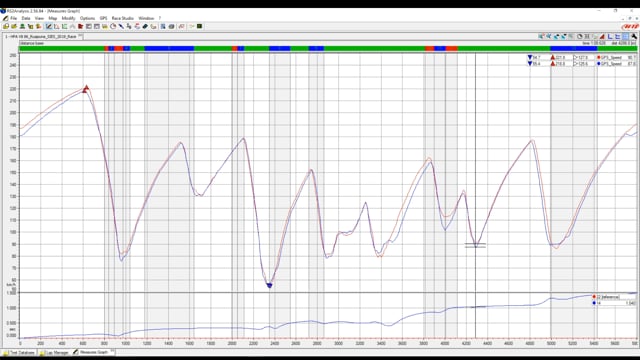Close the Measures Graph bottom tab
640x360 pixels.
tap(113, 351)
